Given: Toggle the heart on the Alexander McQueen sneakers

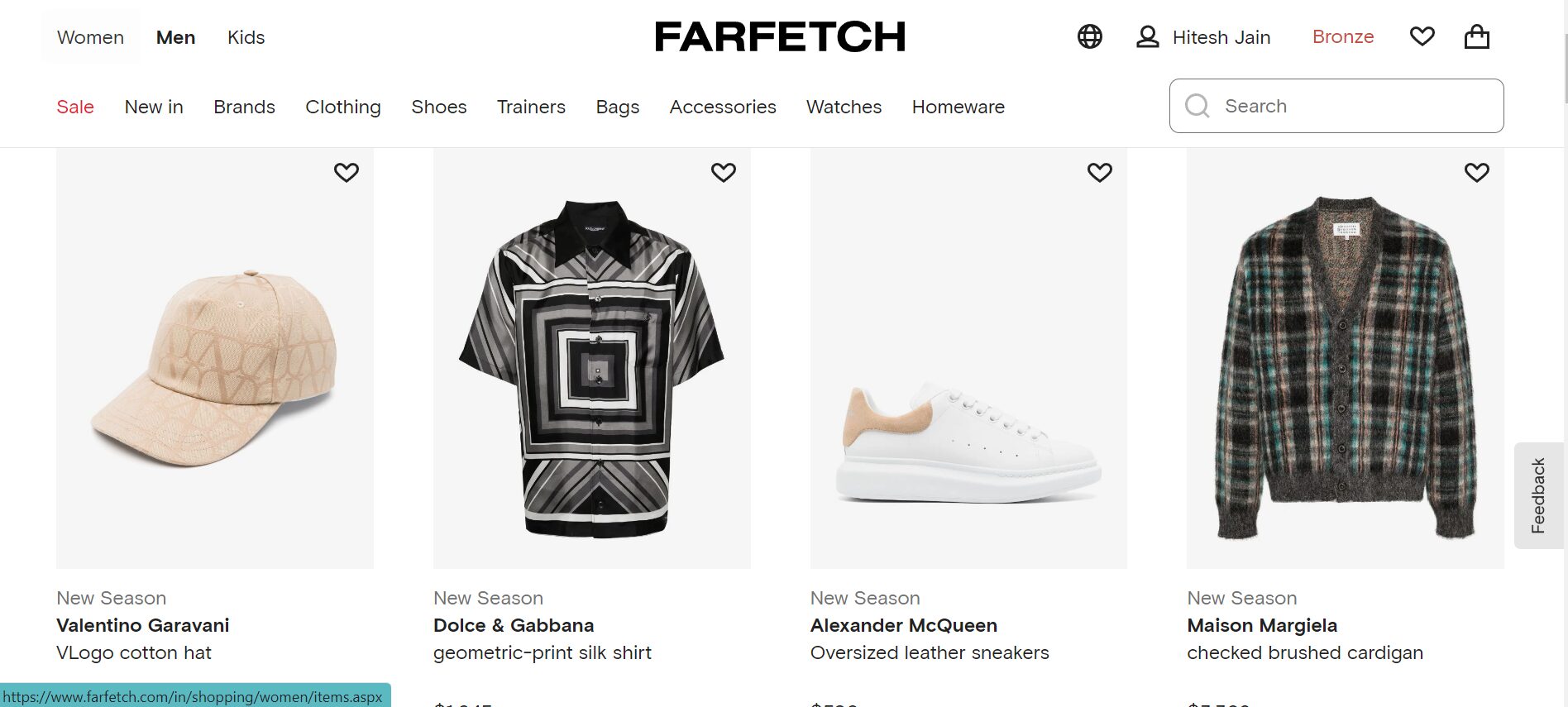Looking at the screenshot, I should pyautogui.click(x=1100, y=172).
